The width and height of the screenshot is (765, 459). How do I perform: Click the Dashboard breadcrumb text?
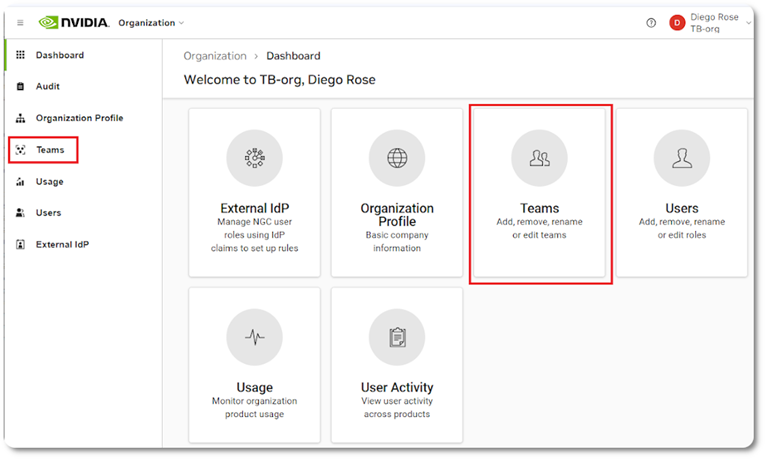coord(293,56)
